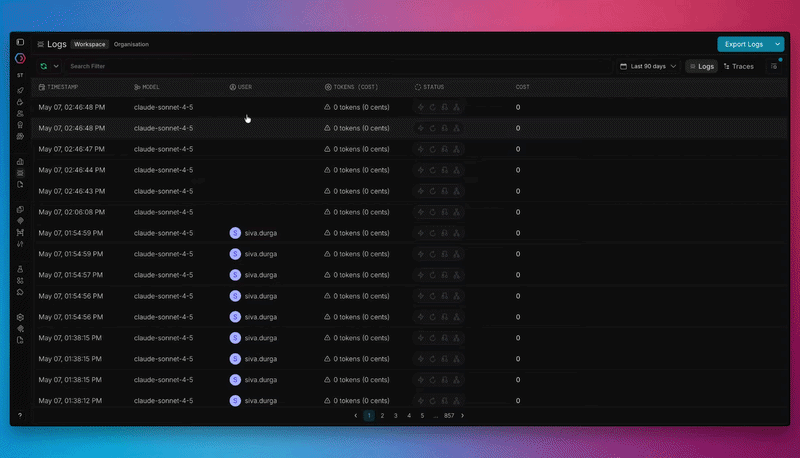Open the rocket icon in the sidebar
The image size is (800, 458).
click(20, 90)
